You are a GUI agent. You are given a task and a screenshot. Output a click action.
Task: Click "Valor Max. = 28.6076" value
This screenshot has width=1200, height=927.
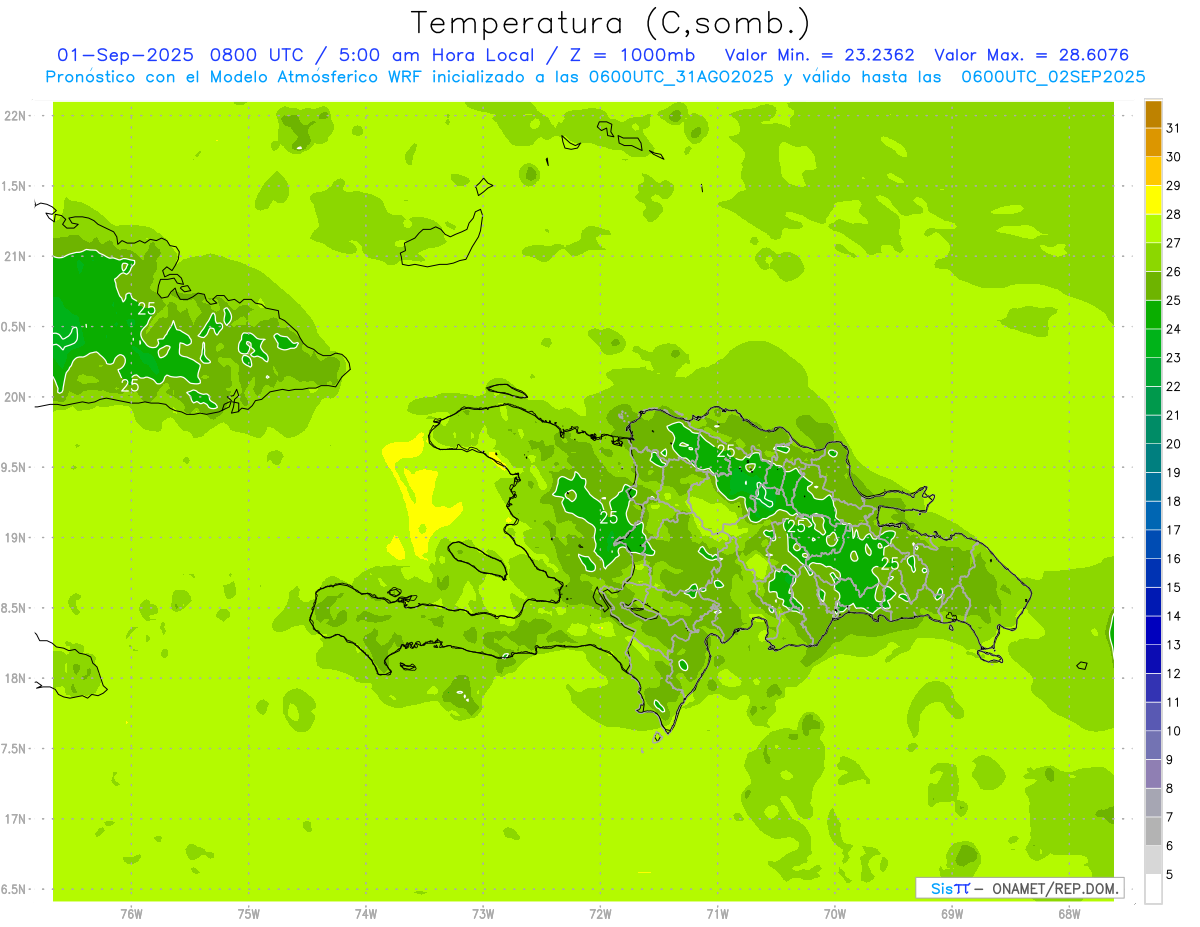point(1032,55)
